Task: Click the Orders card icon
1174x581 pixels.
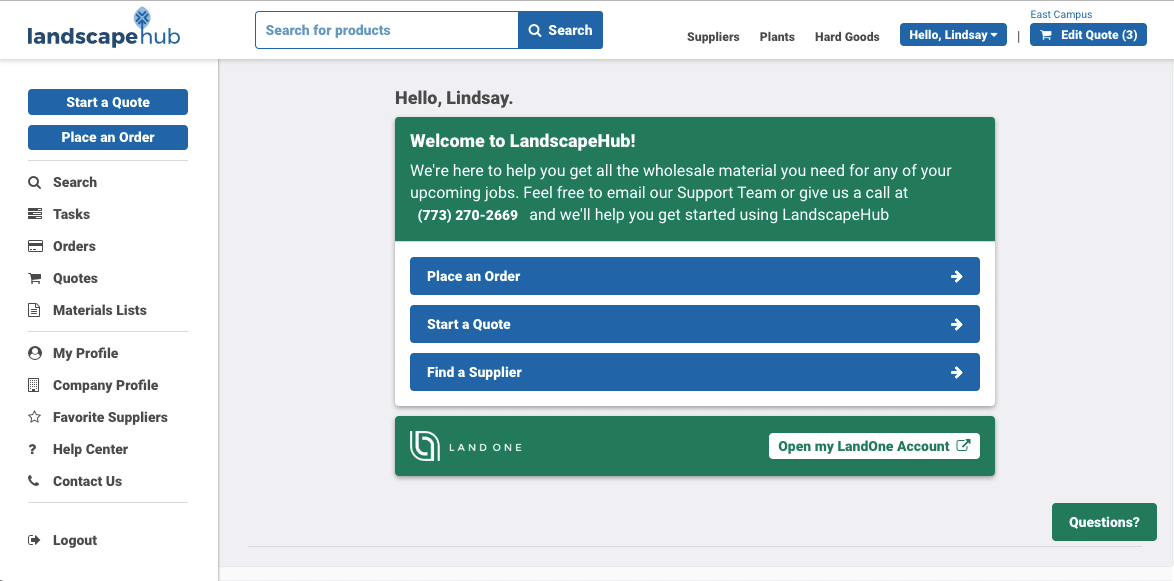Action: click(34, 246)
